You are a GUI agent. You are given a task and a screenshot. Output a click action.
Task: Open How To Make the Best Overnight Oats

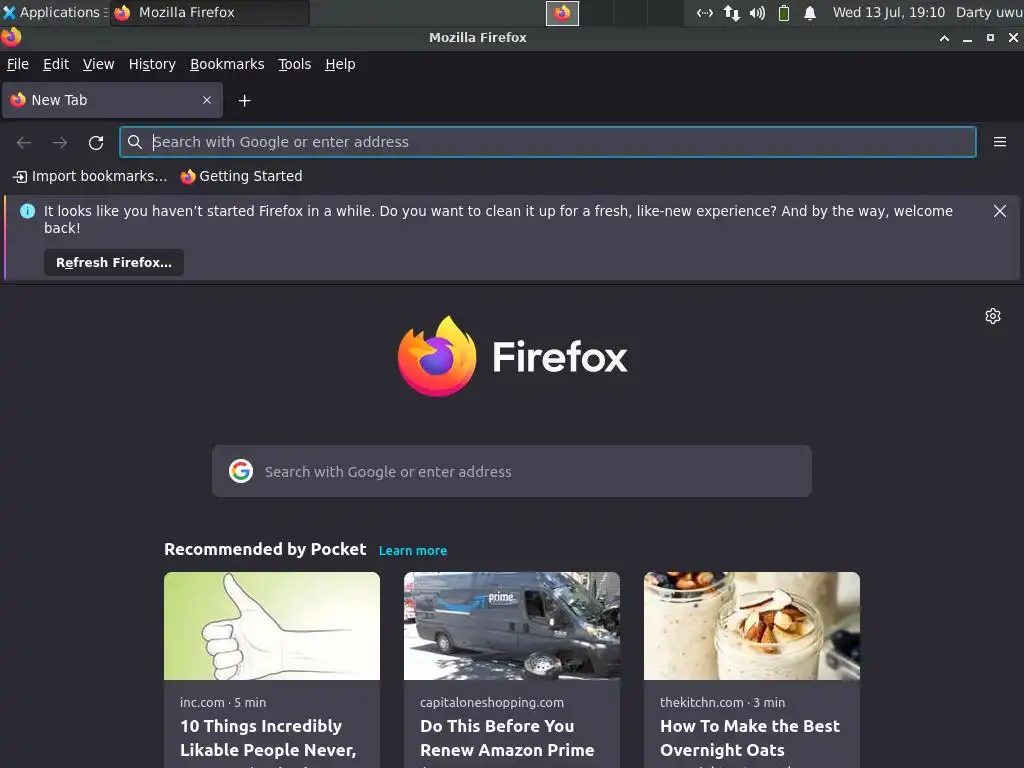pos(750,738)
